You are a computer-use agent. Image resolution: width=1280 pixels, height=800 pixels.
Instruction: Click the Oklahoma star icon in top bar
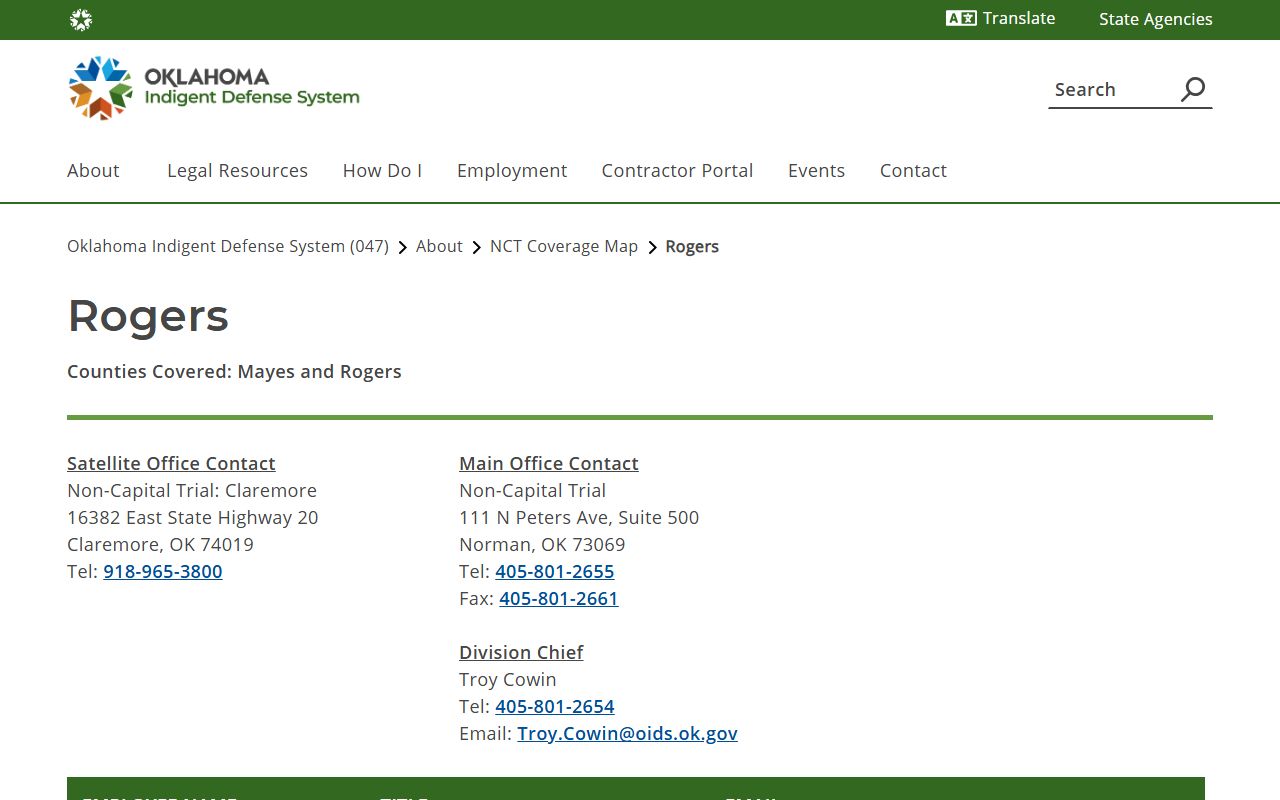81,20
